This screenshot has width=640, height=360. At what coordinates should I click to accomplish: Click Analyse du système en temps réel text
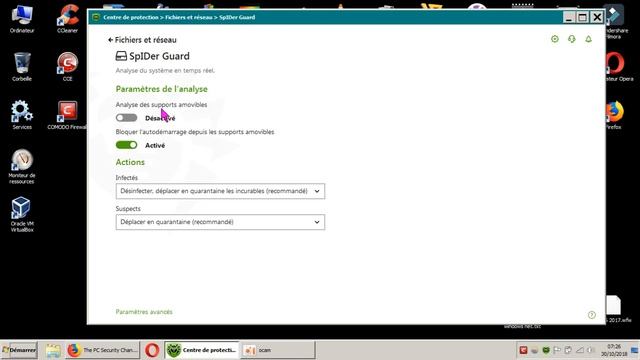click(165, 71)
